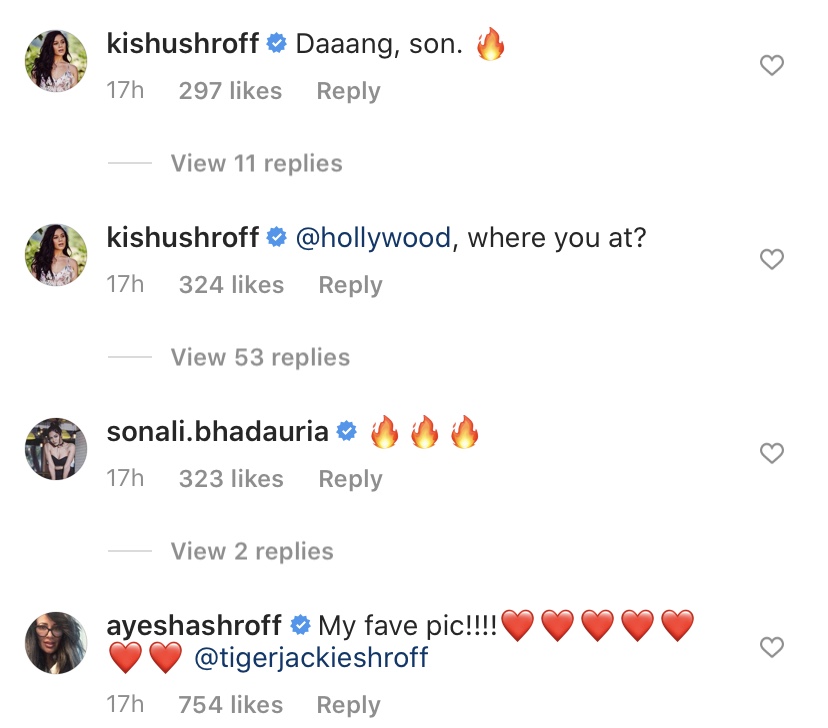Reply to the "Daaang, son." comment
The image size is (828, 728).
click(348, 91)
